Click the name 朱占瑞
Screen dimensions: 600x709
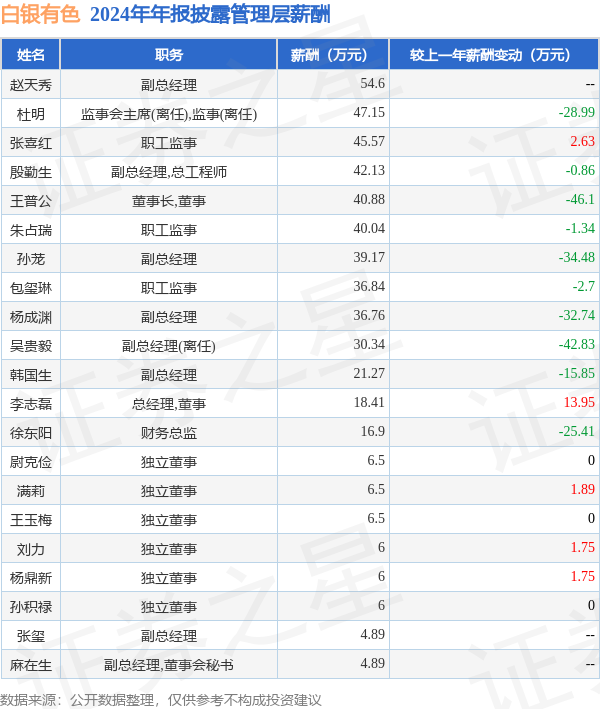click(31, 230)
